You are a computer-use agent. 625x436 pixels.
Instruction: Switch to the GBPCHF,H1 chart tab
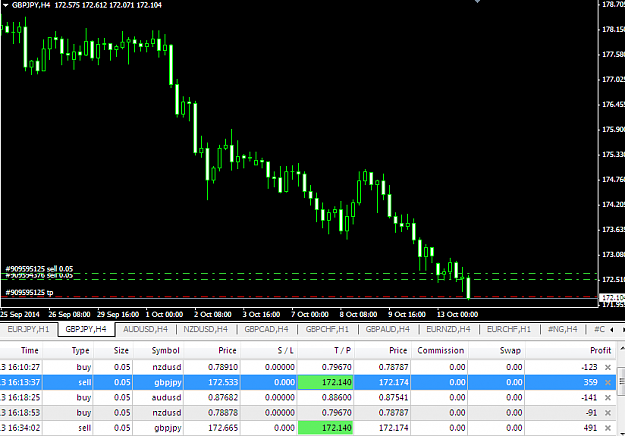coord(327,329)
